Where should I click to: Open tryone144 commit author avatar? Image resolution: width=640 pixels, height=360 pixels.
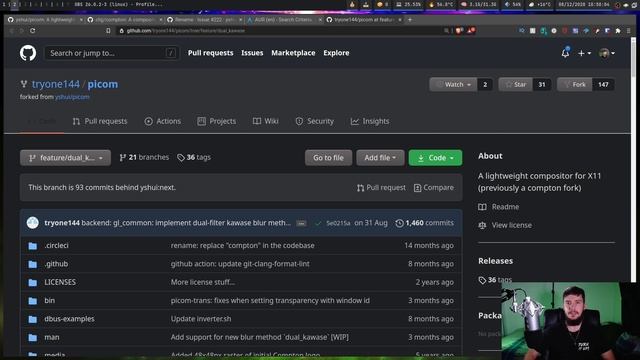[x=33, y=223]
